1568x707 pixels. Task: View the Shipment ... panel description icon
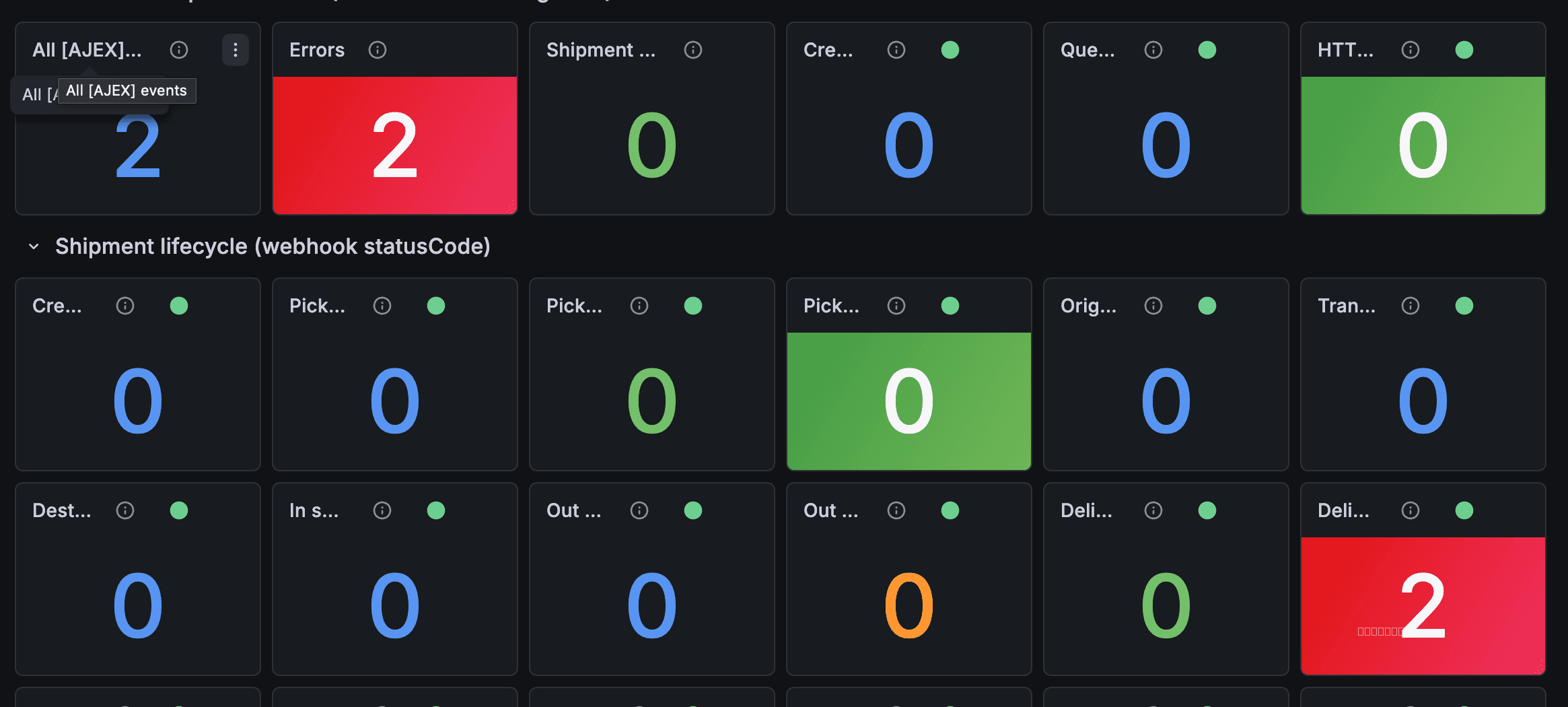693,50
